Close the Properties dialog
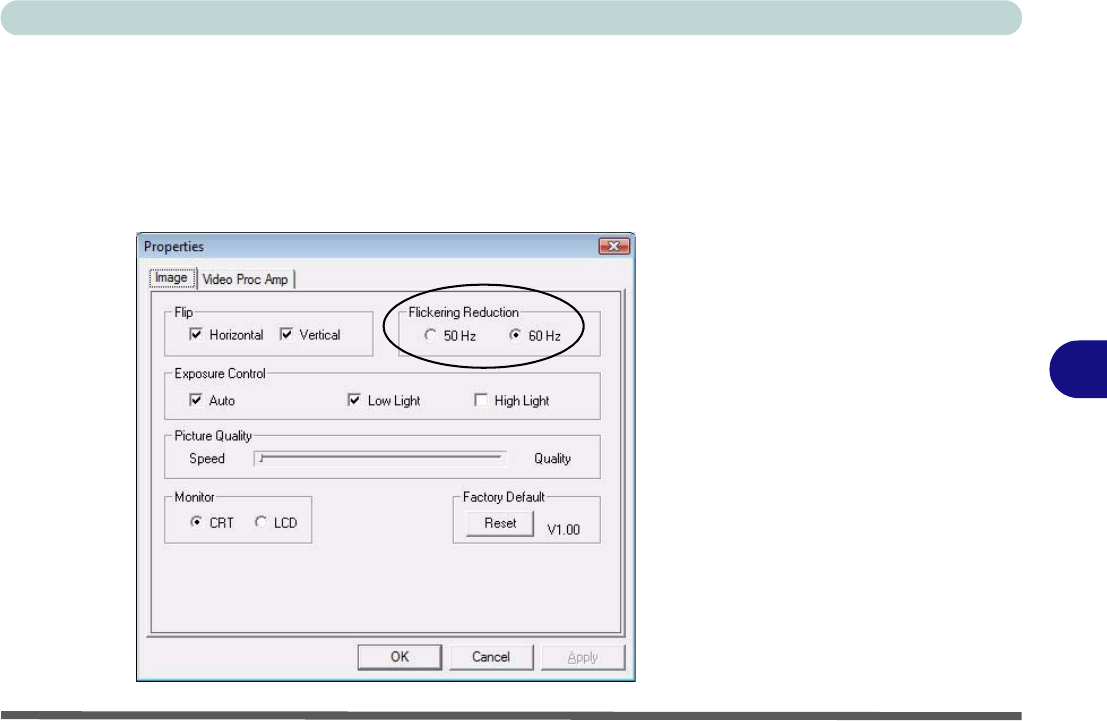This screenshot has height=721, width=1107. [x=614, y=246]
